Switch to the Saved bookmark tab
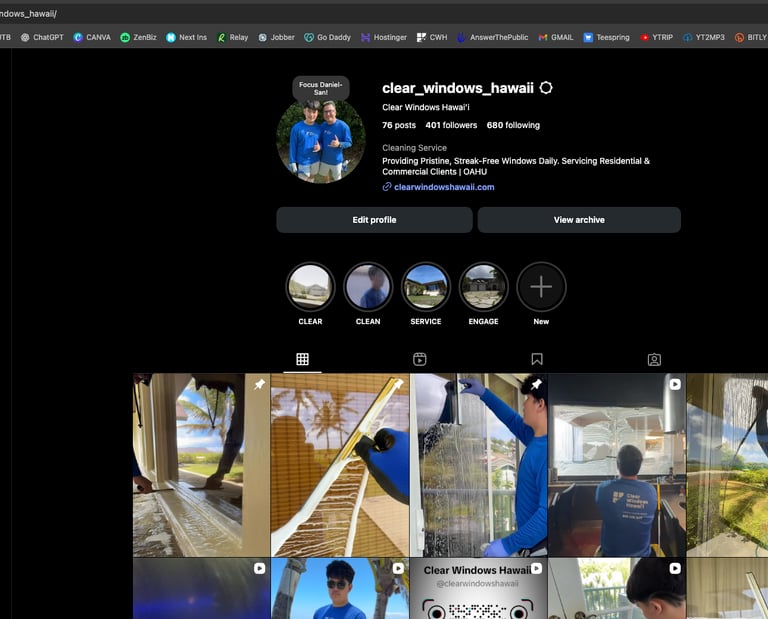768x619 pixels. coord(537,359)
